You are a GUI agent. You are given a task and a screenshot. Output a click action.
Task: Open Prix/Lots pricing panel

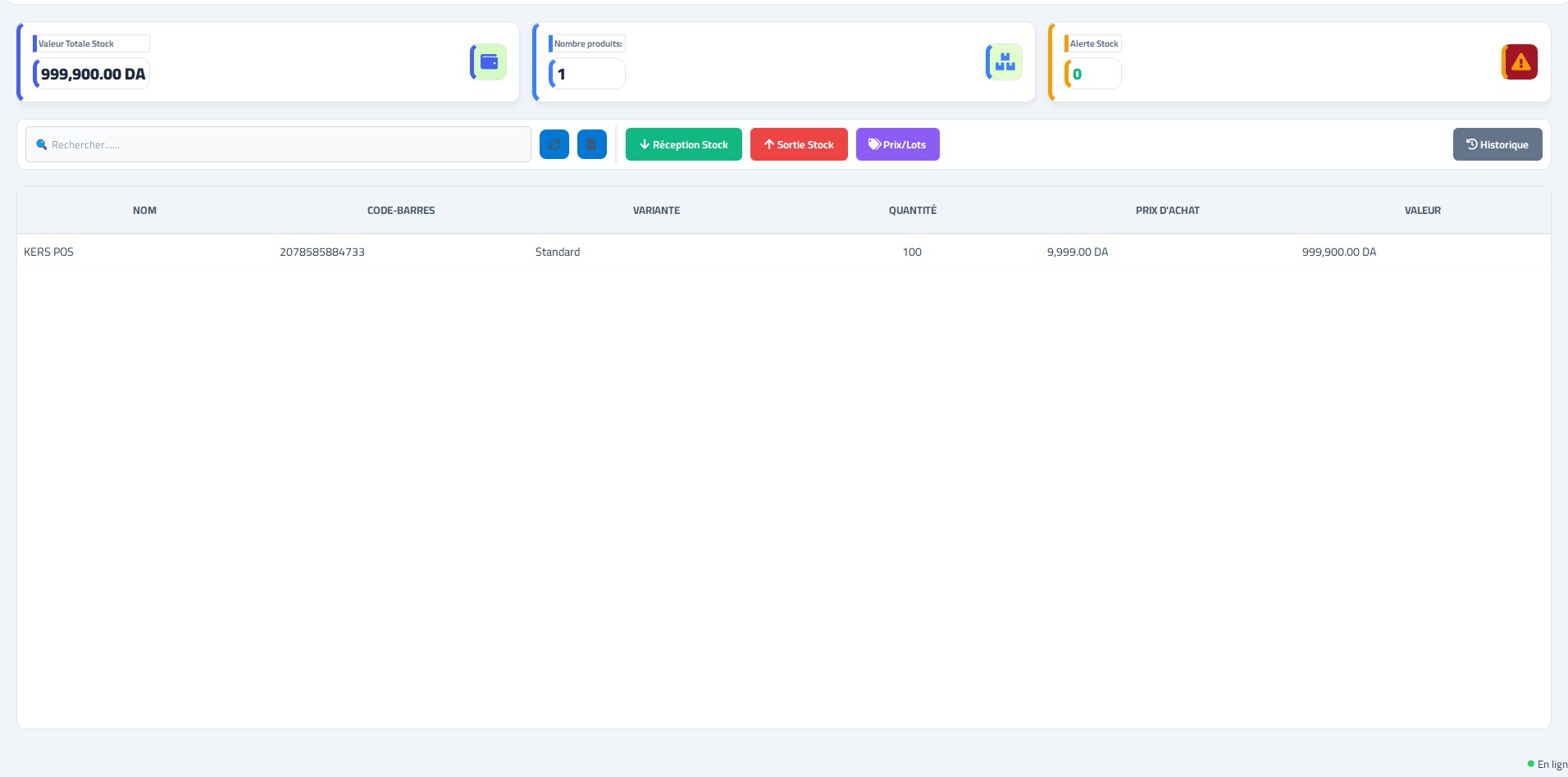coord(897,144)
